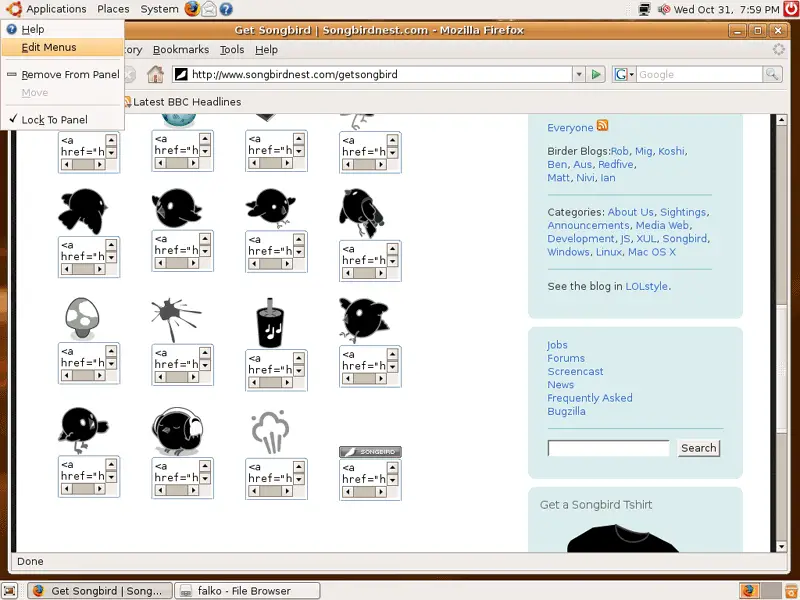Focus the sidebar search text field
The image size is (800, 600).
[x=608, y=448]
